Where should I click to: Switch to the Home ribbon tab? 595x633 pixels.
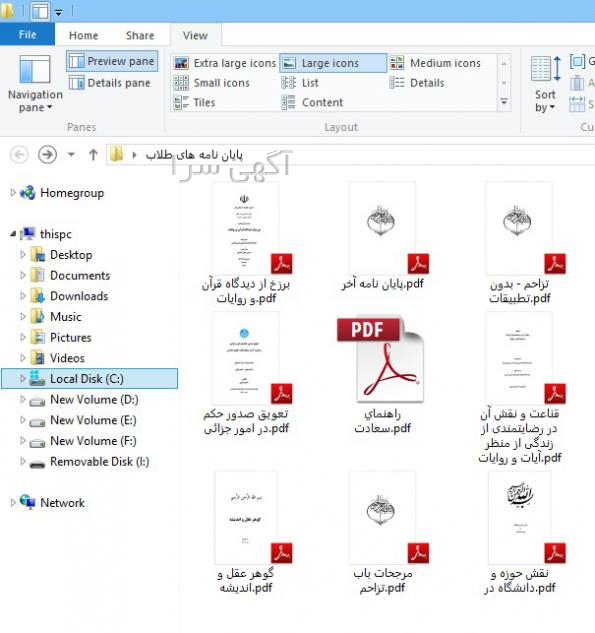click(83, 36)
